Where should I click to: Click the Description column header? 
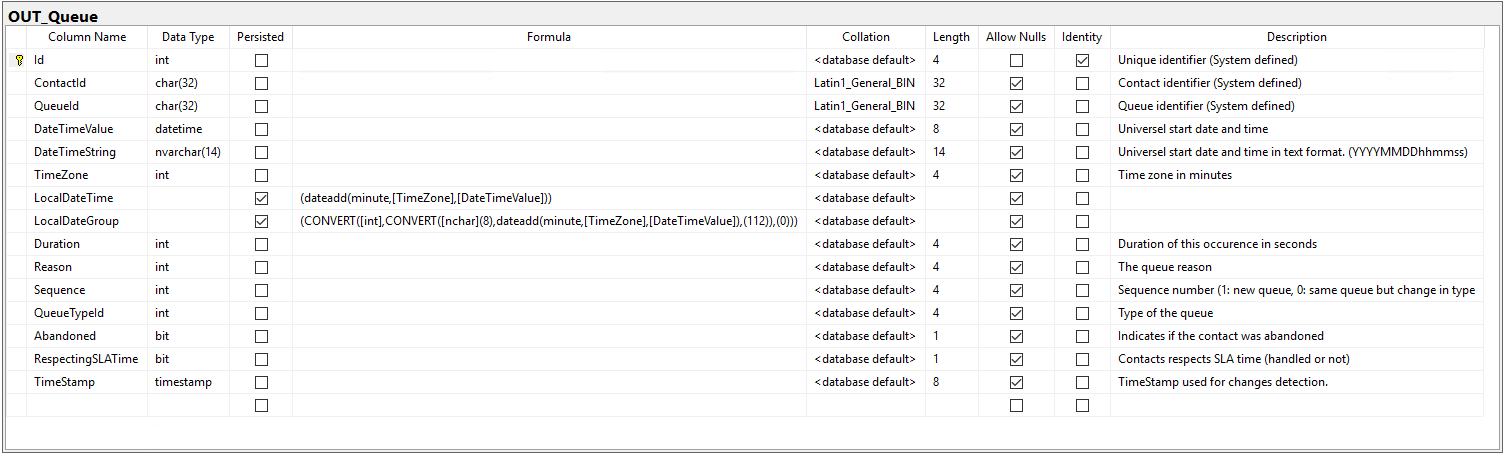[x=1297, y=37]
